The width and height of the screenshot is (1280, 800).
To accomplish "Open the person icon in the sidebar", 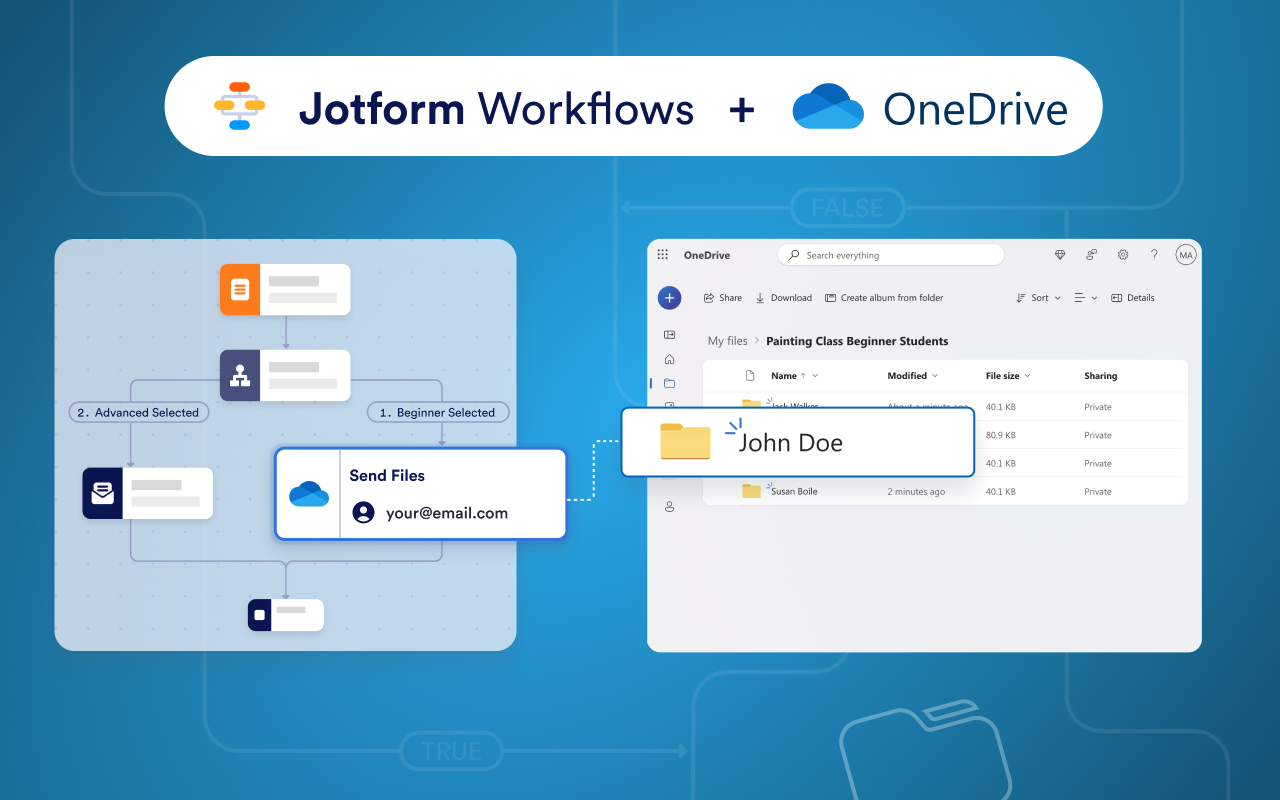I will [x=669, y=507].
